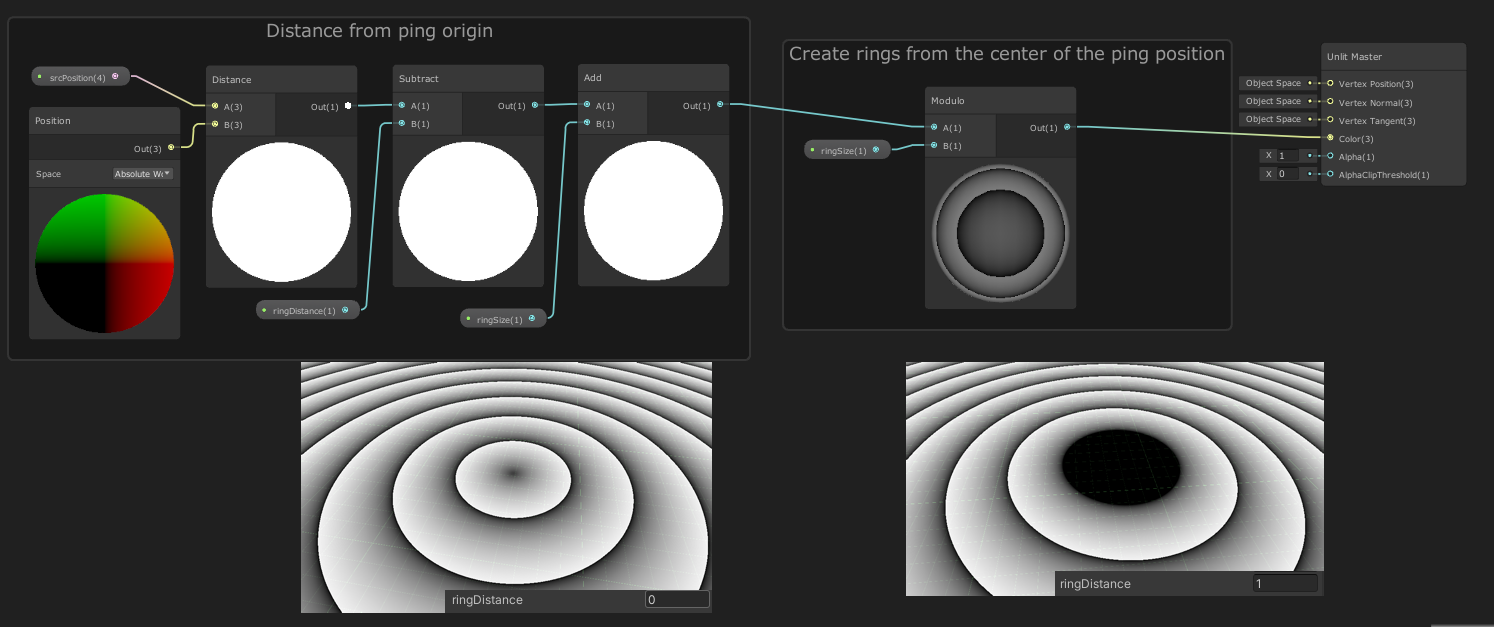Click the Subtract node B(1) input port

401,124
